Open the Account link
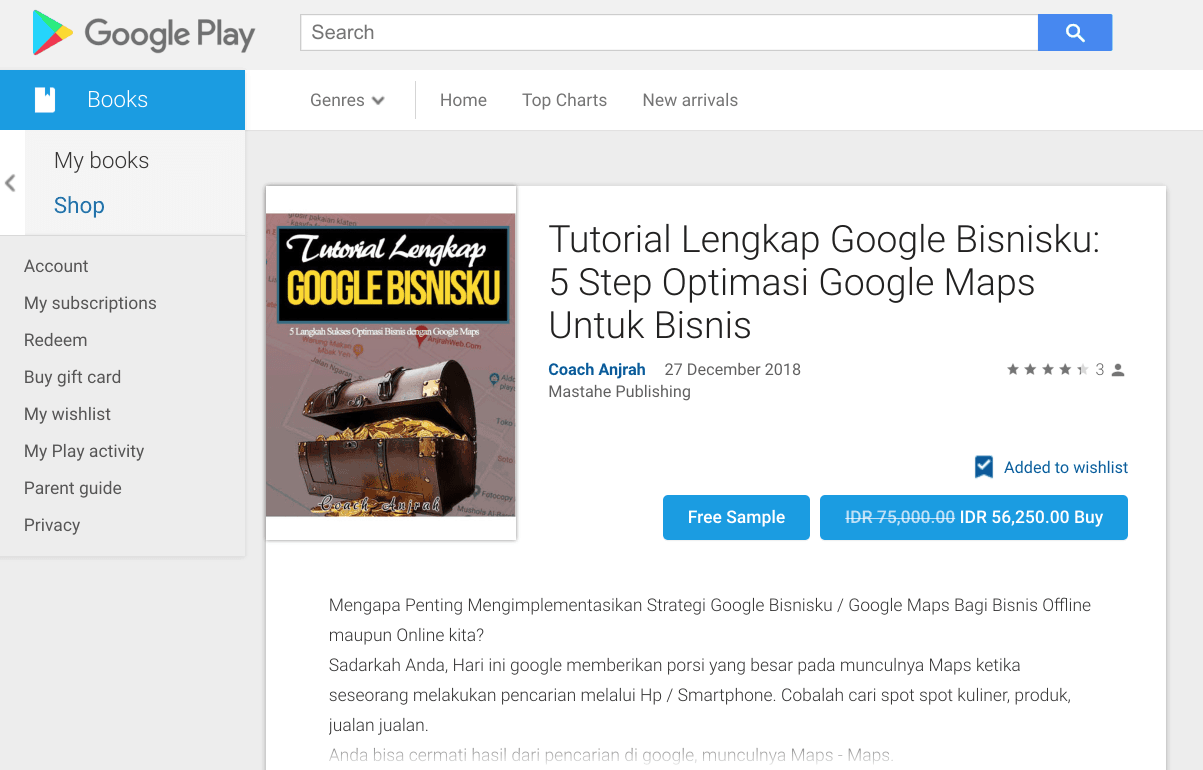This screenshot has height=770, width=1203. coord(56,266)
